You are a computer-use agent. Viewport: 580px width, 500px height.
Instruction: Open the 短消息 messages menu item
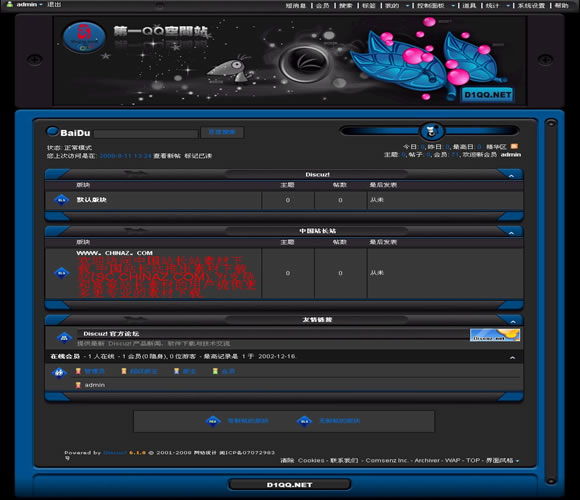(x=296, y=6)
